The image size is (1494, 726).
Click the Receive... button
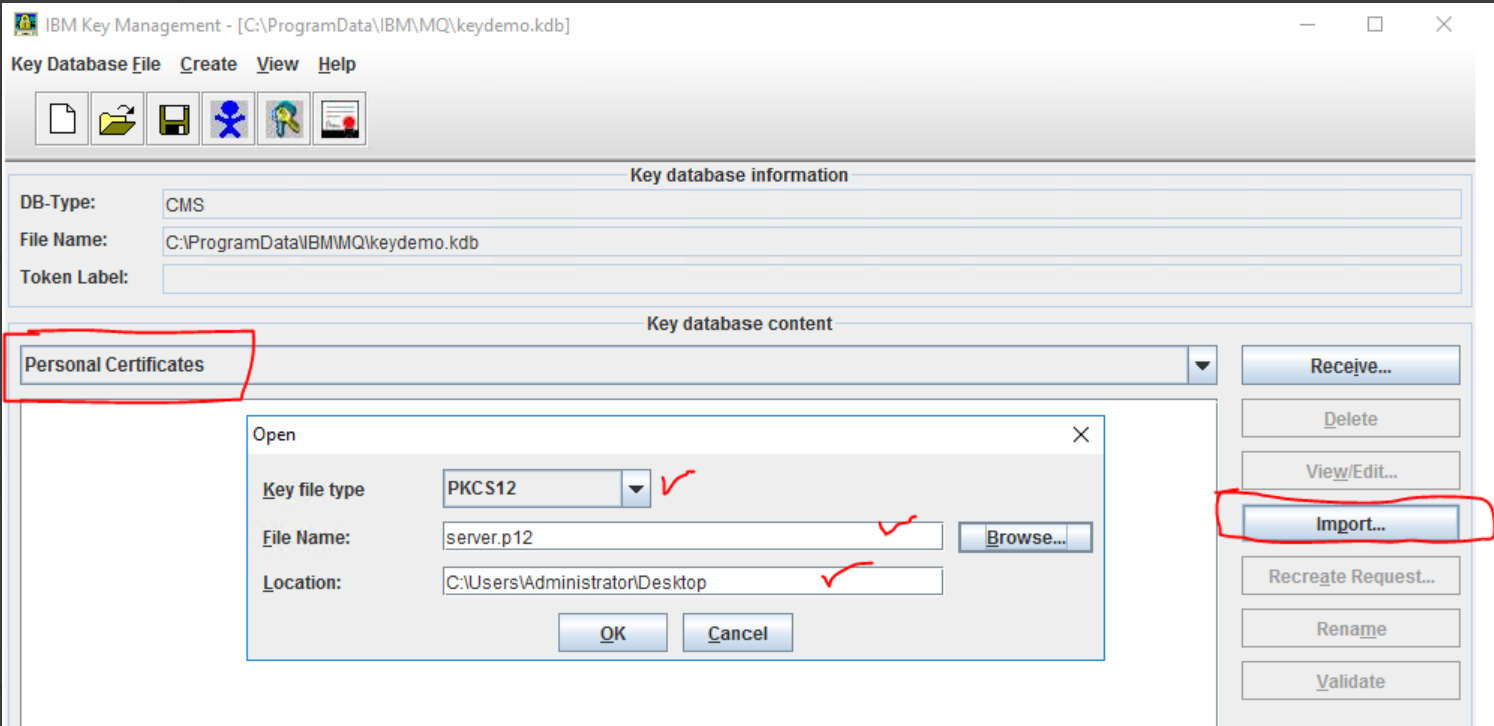(1350, 366)
